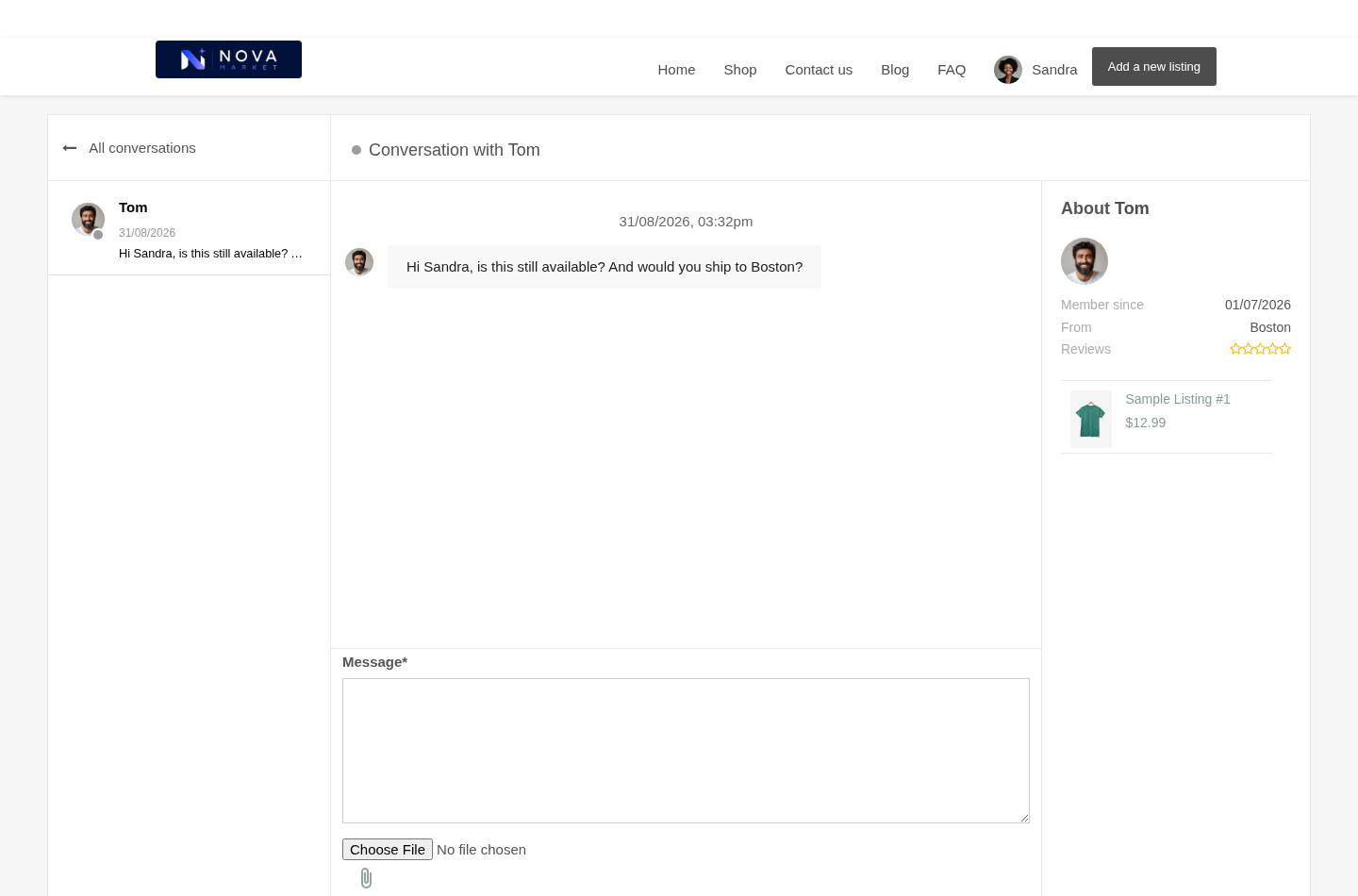Viewport: 1358px width, 896px height.
Task: Return to All conversations
Action: click(142, 148)
